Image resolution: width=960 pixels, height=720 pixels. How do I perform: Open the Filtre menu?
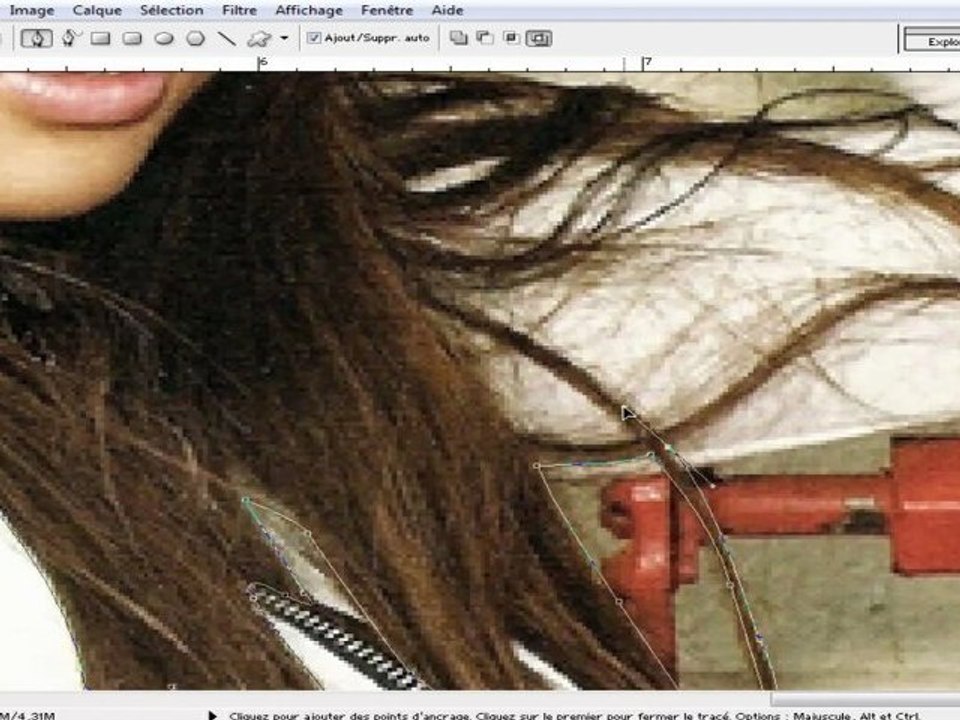[239, 10]
